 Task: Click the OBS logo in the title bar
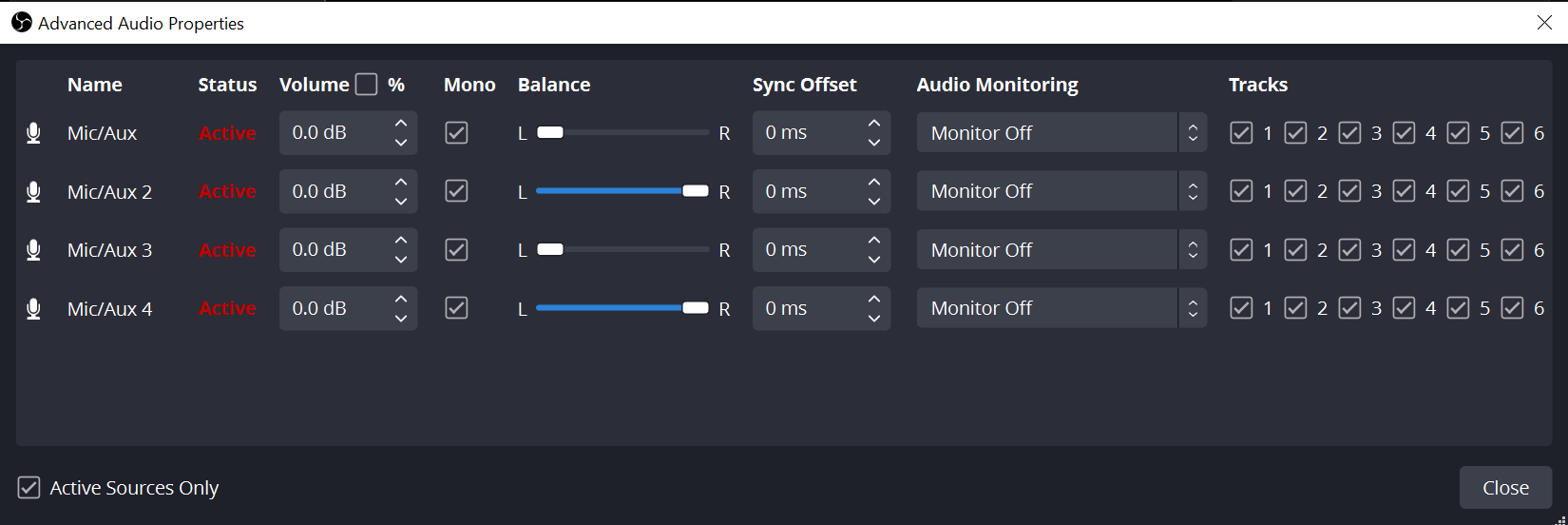(21, 23)
